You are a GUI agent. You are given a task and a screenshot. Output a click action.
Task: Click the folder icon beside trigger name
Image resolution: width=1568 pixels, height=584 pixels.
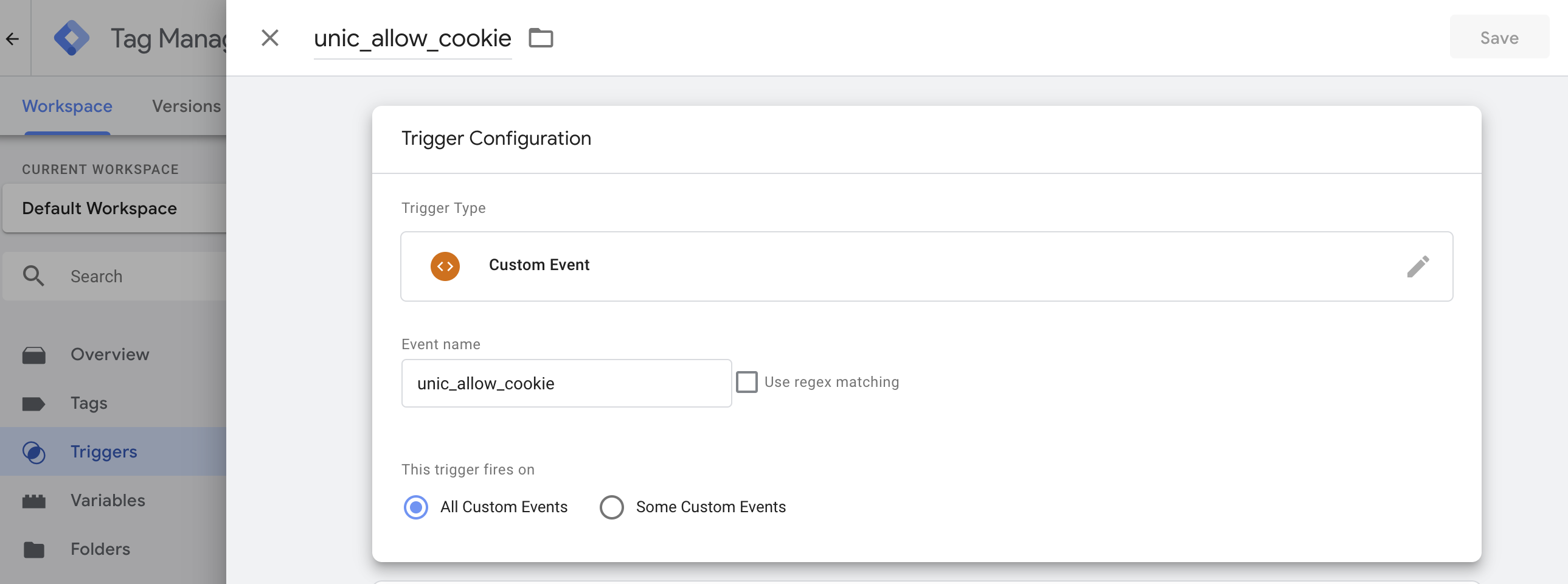tap(540, 38)
